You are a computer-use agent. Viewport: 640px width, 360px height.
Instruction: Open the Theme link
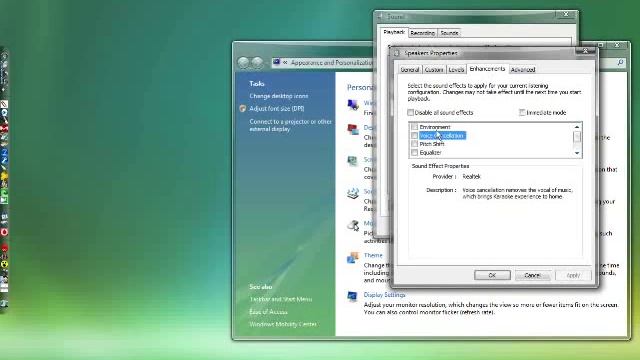373,255
